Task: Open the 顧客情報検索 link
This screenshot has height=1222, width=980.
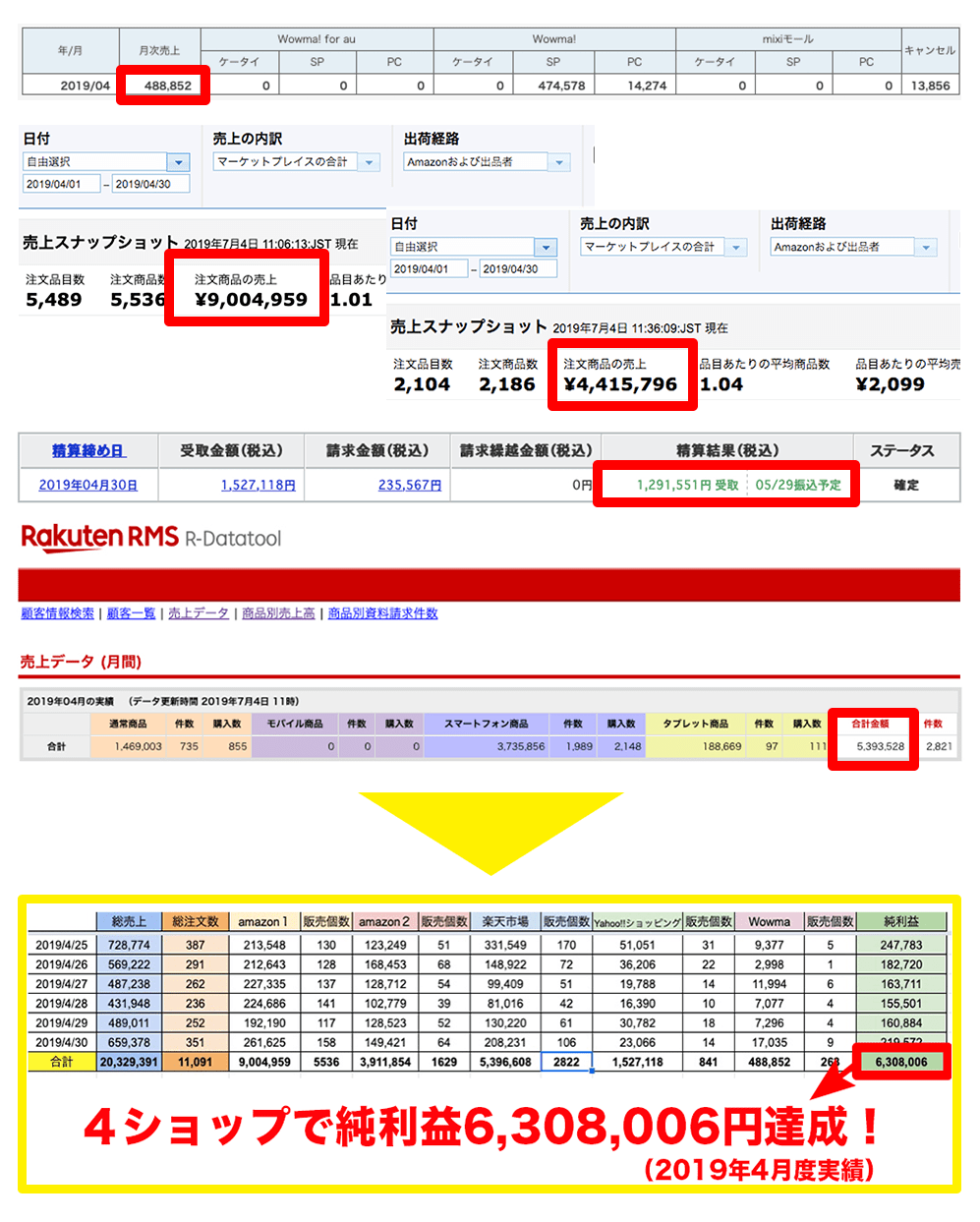Action: click(58, 612)
